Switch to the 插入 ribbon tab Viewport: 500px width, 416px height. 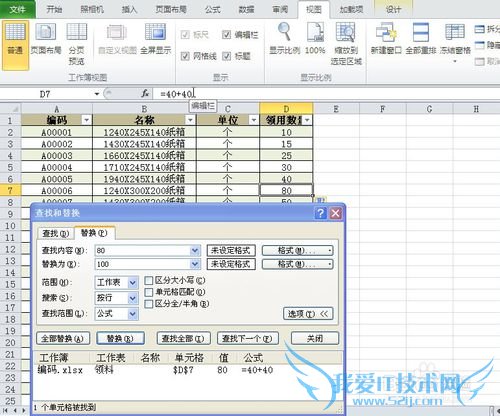coord(129,9)
